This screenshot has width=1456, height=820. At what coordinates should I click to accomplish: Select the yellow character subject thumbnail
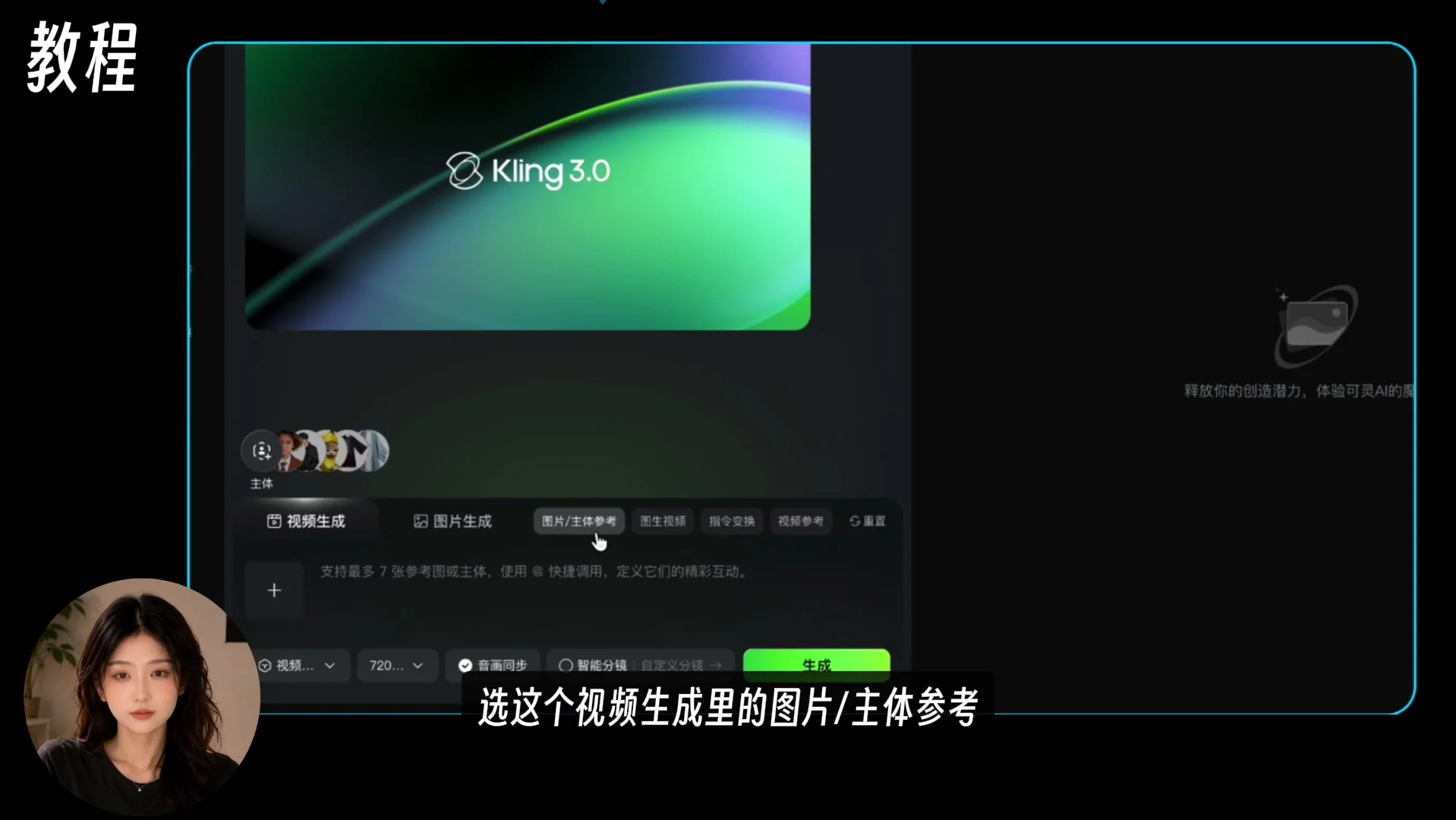[329, 451]
